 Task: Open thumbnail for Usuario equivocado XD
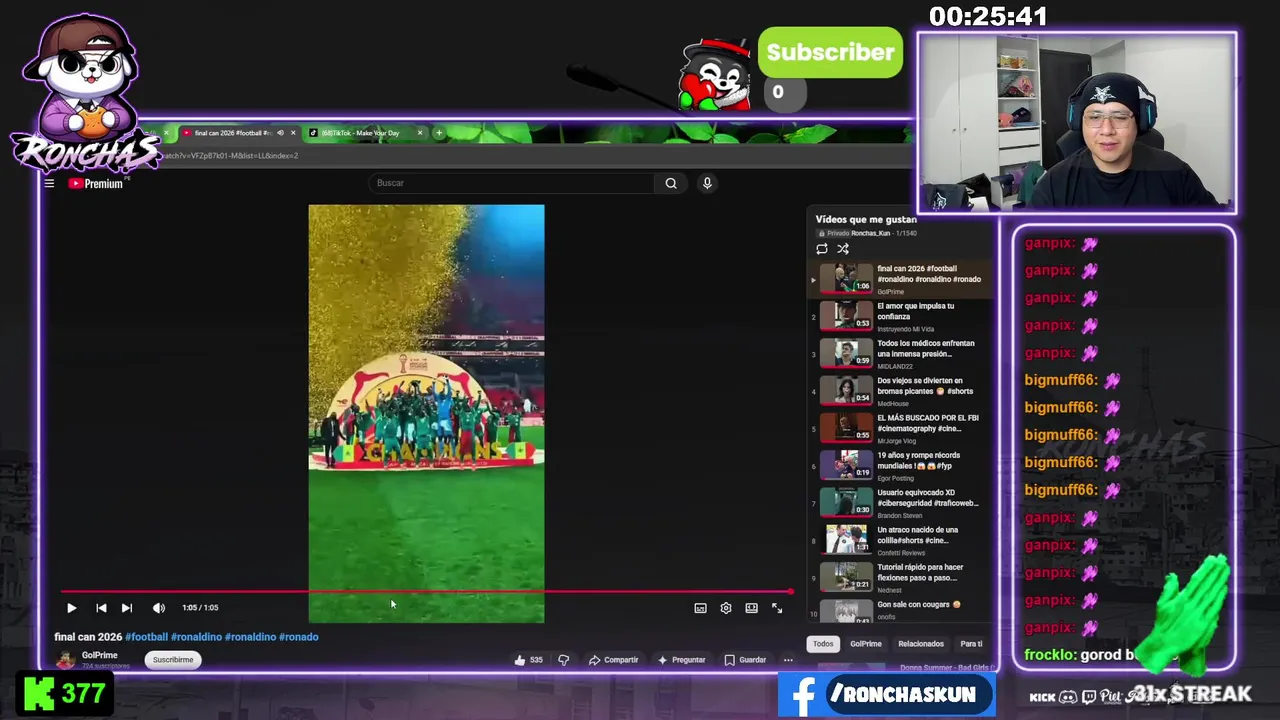tap(846, 503)
